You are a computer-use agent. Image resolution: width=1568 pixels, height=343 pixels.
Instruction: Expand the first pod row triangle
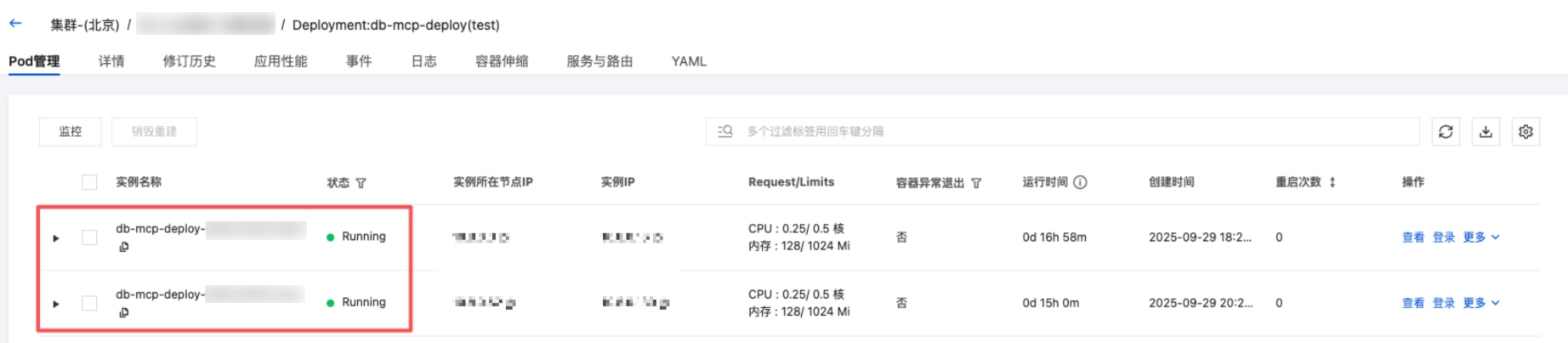point(56,238)
